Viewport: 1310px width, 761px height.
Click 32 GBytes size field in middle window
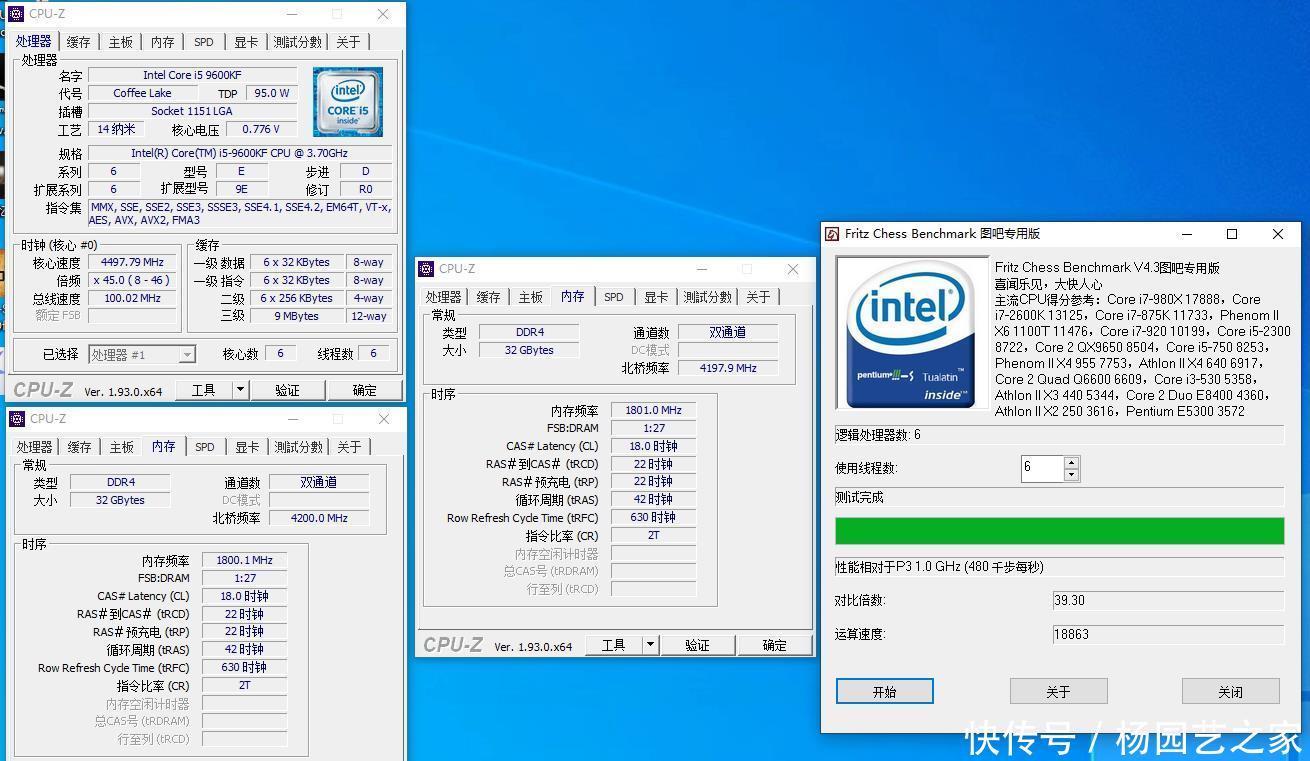[529, 350]
